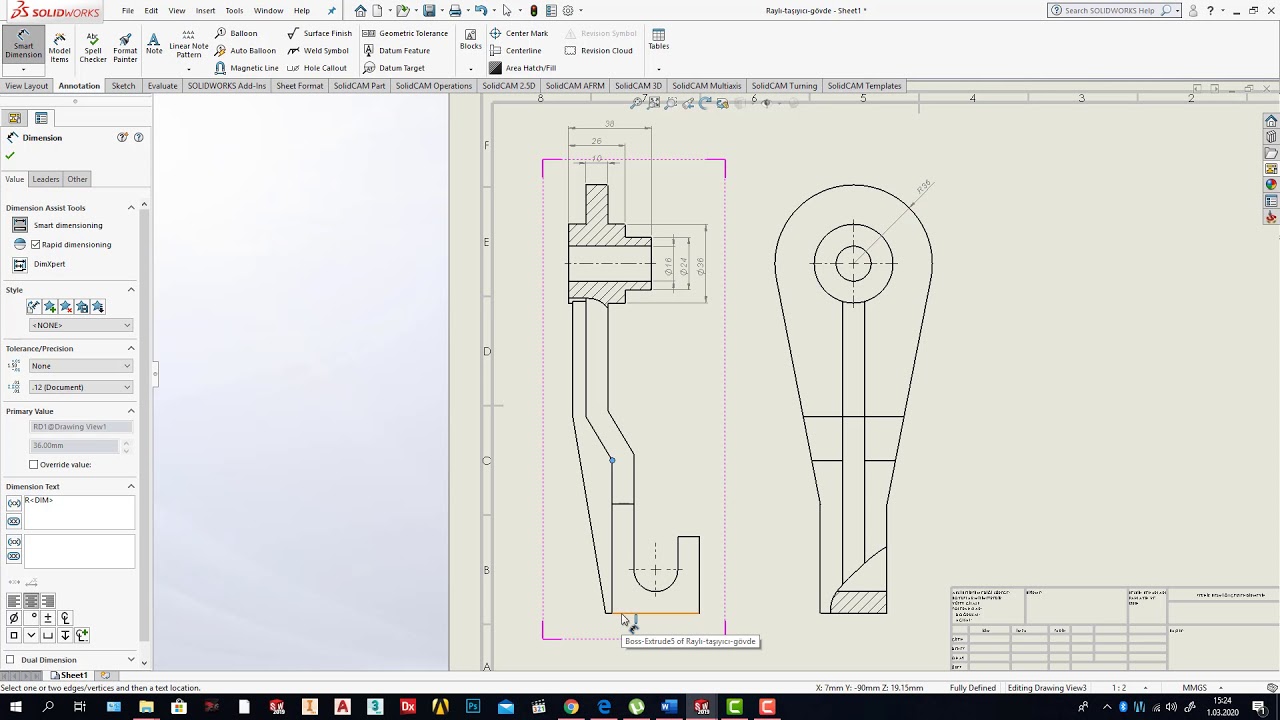The width and height of the screenshot is (1280, 720).
Task: Open the tolerance type None dropdown
Action: (x=81, y=366)
